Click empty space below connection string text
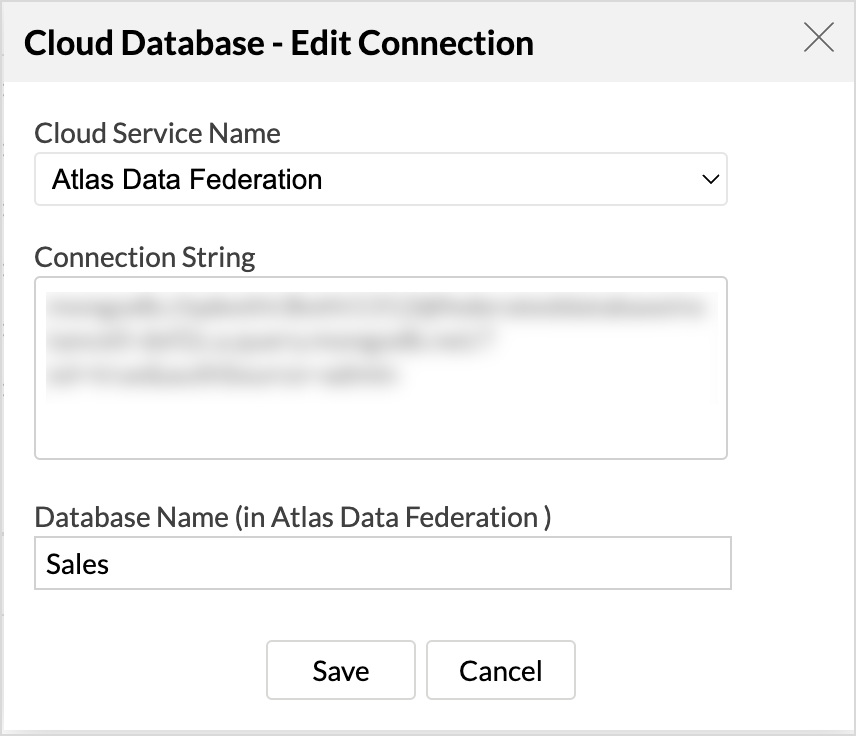856x736 pixels. tap(380, 425)
